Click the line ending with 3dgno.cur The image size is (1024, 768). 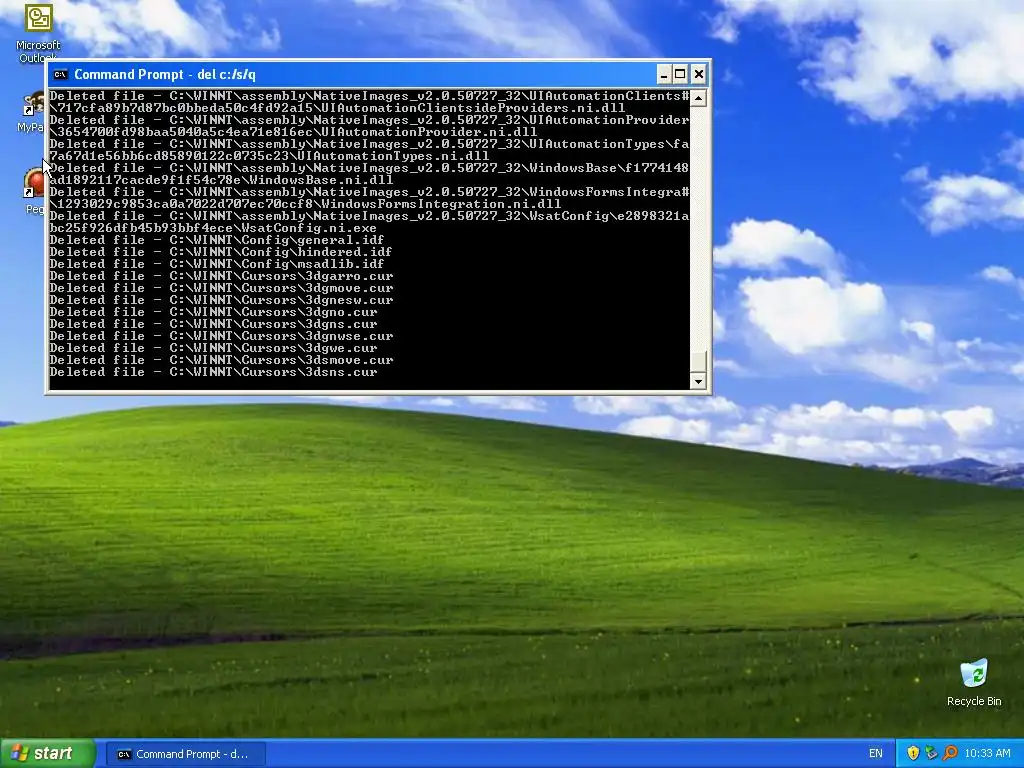[214, 312]
